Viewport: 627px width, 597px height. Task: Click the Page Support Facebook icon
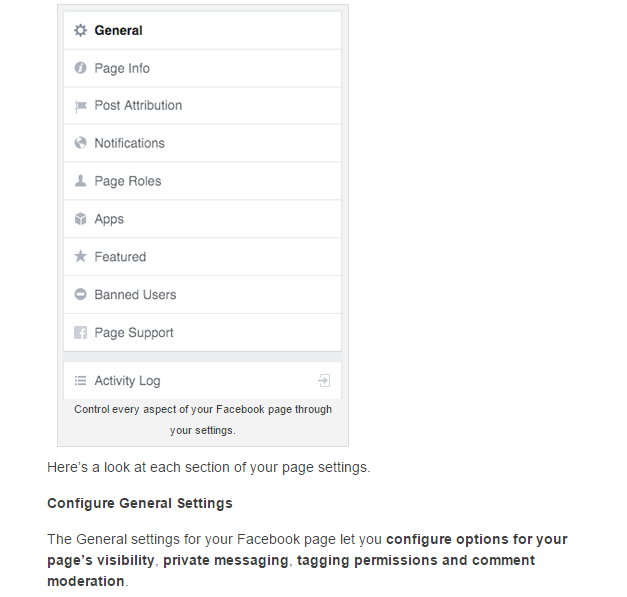pyautogui.click(x=81, y=333)
